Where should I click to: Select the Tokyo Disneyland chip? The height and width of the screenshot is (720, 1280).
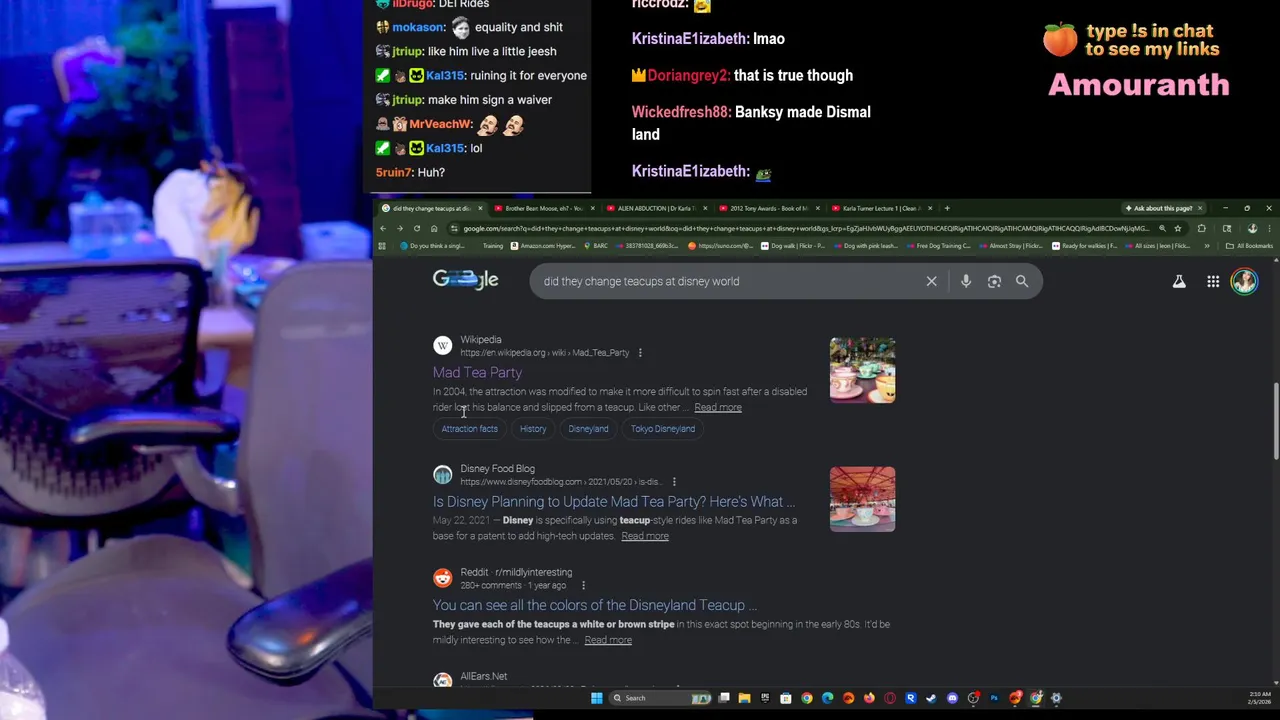(x=663, y=429)
